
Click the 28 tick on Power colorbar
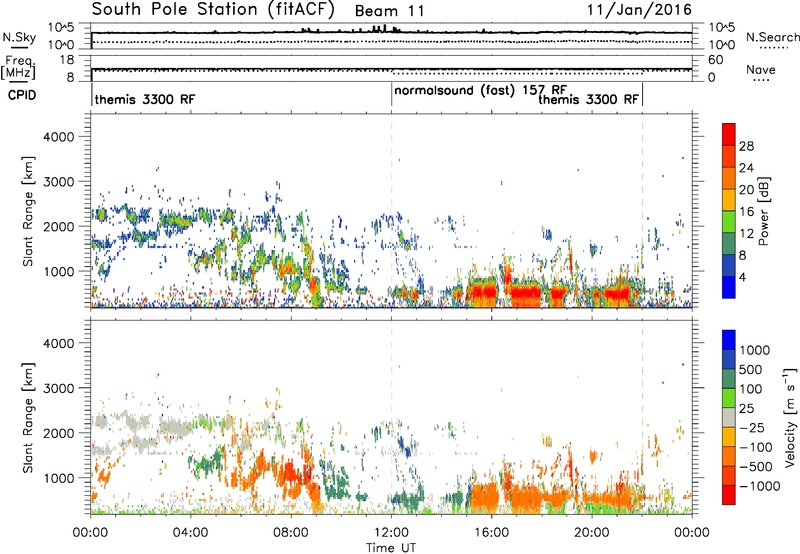(746, 146)
